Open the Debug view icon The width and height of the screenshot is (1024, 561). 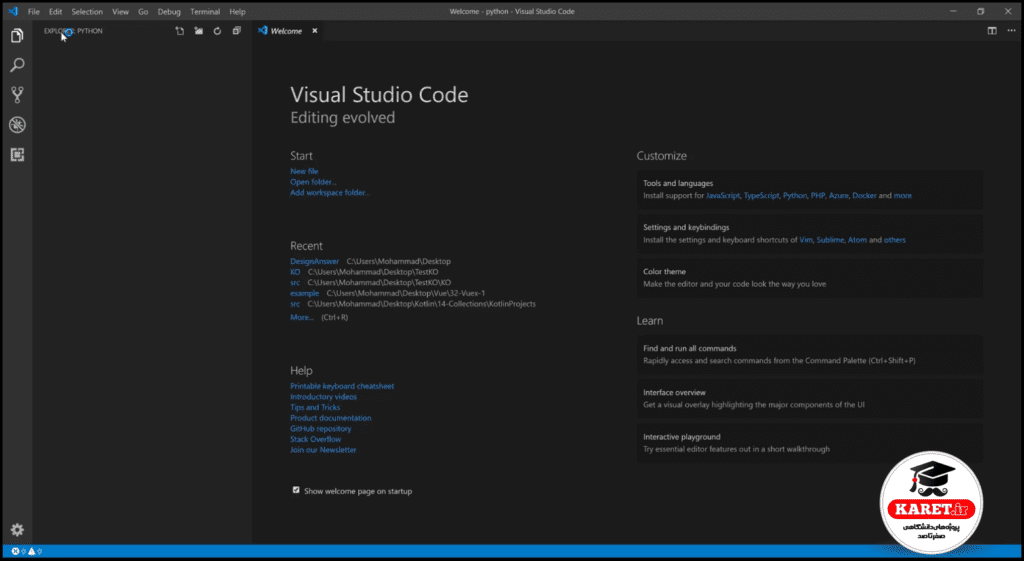[17, 125]
